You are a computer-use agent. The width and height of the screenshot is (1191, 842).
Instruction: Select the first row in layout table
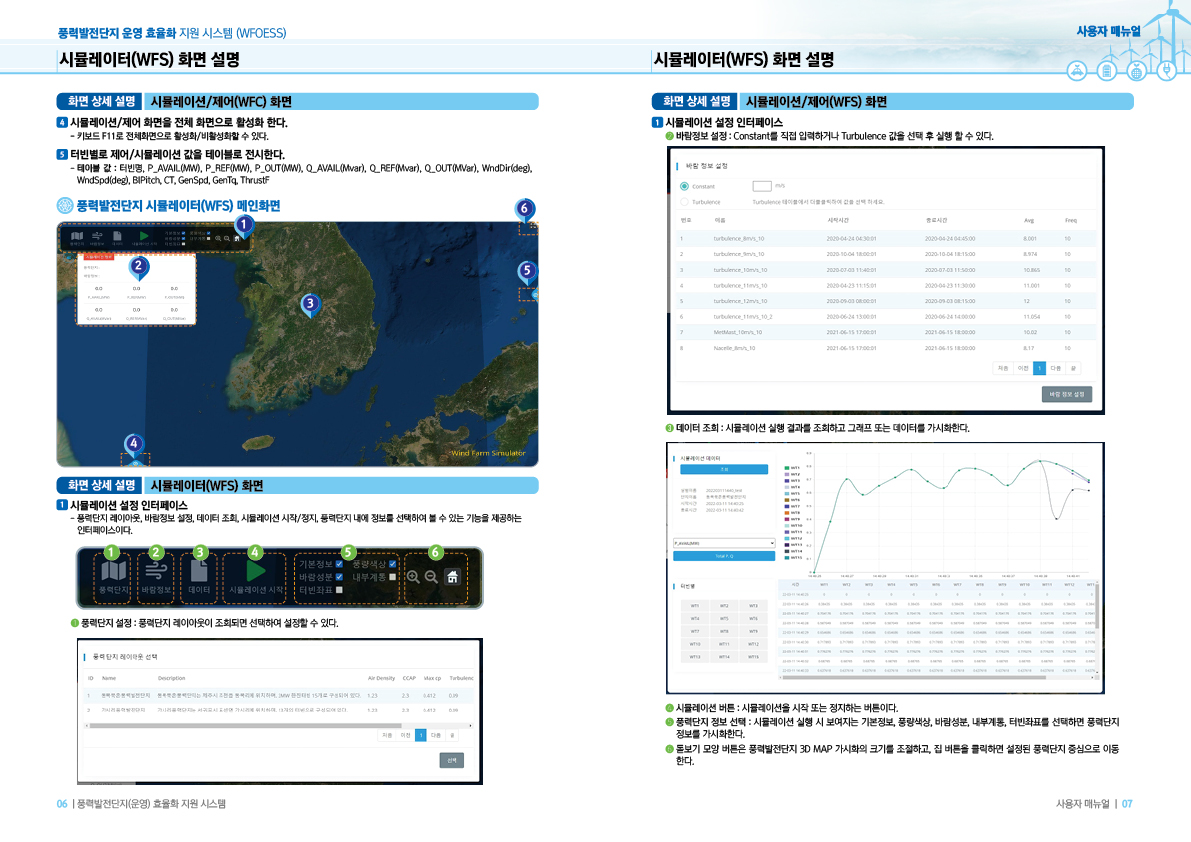[279, 695]
